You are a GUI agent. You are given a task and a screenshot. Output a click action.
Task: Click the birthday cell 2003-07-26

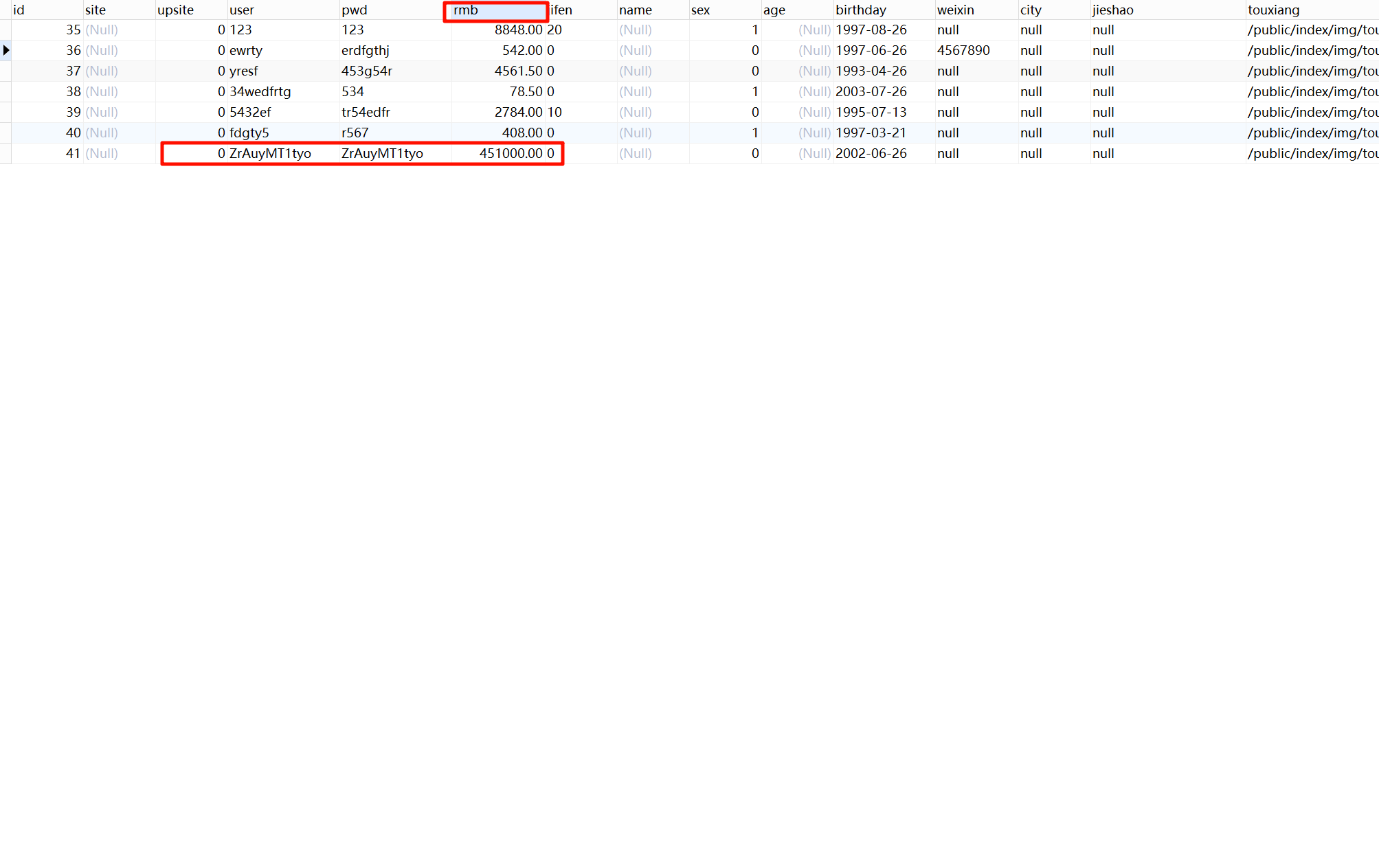871,91
